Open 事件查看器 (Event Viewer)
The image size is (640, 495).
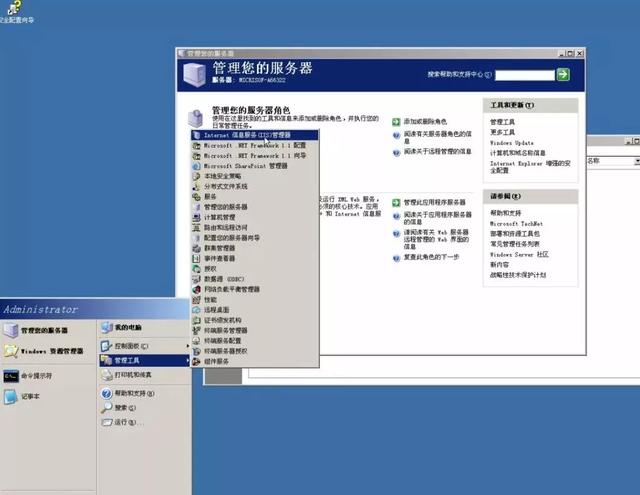tap(254, 258)
